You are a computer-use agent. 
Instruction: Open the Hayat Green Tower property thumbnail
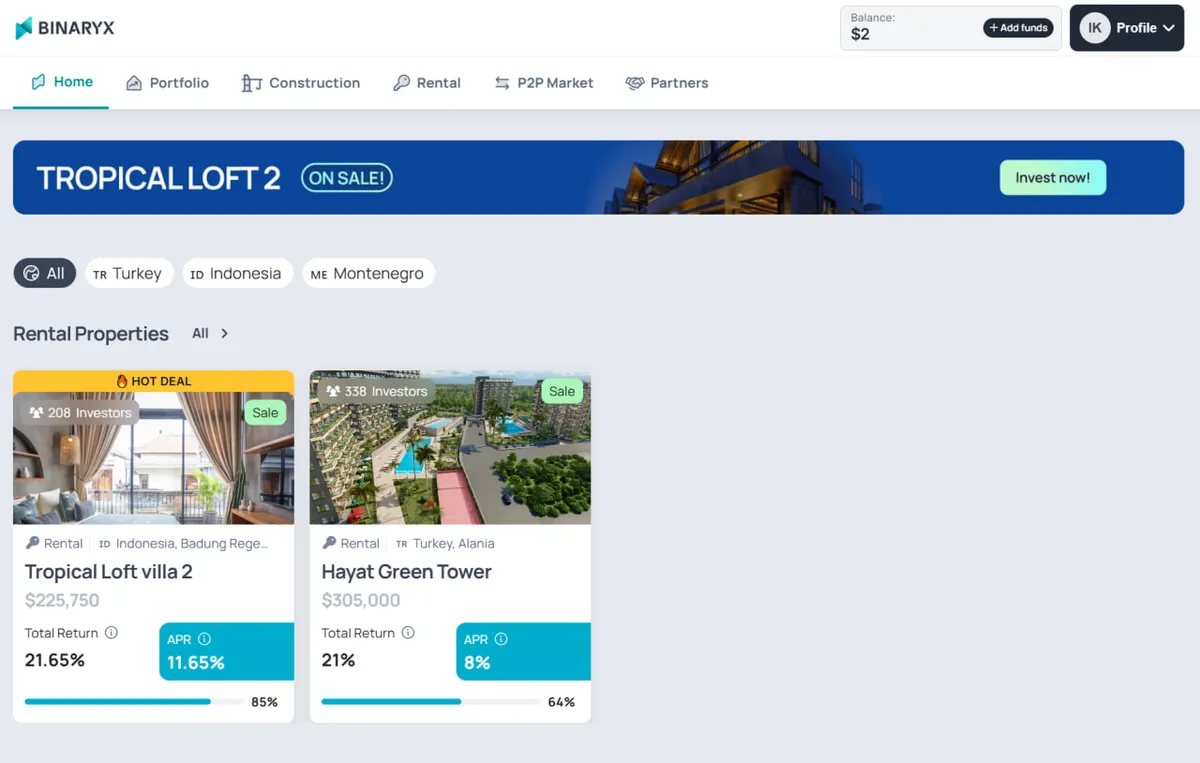coord(450,447)
